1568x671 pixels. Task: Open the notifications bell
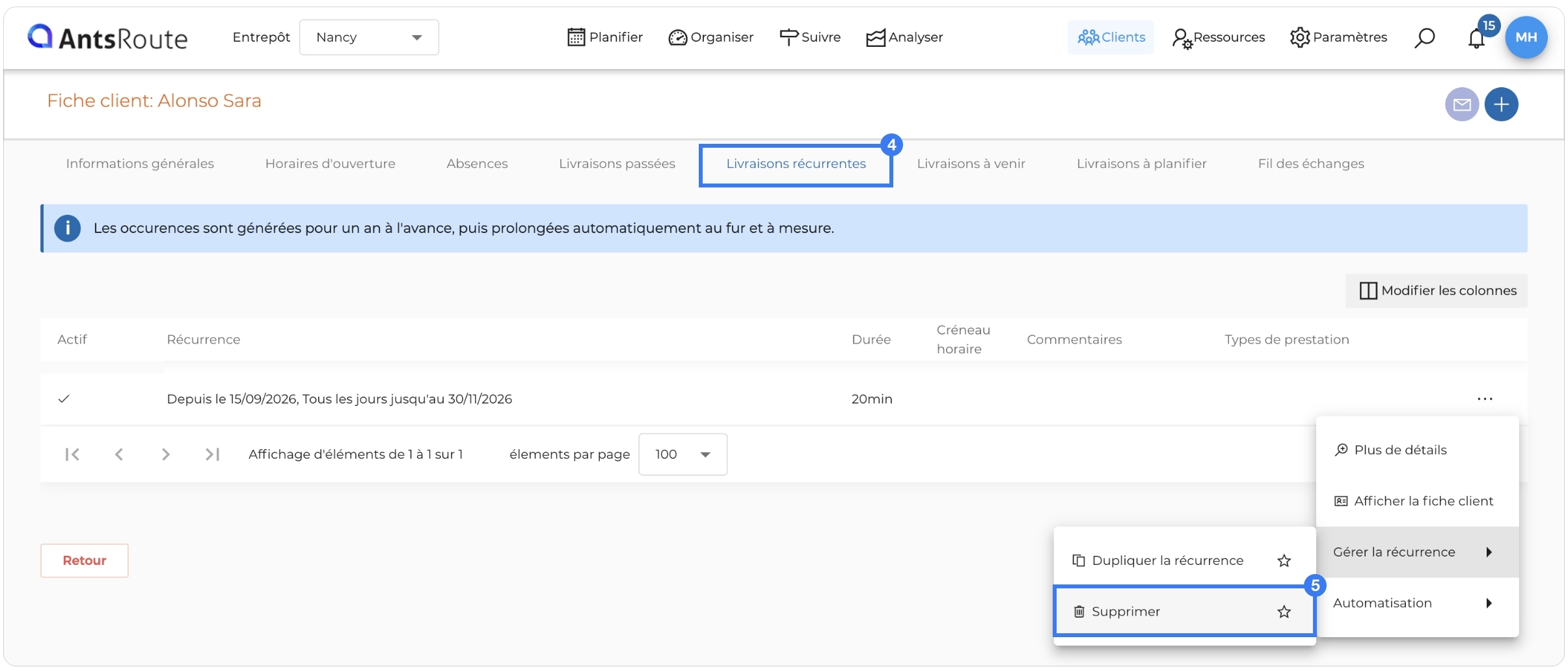tap(1477, 38)
